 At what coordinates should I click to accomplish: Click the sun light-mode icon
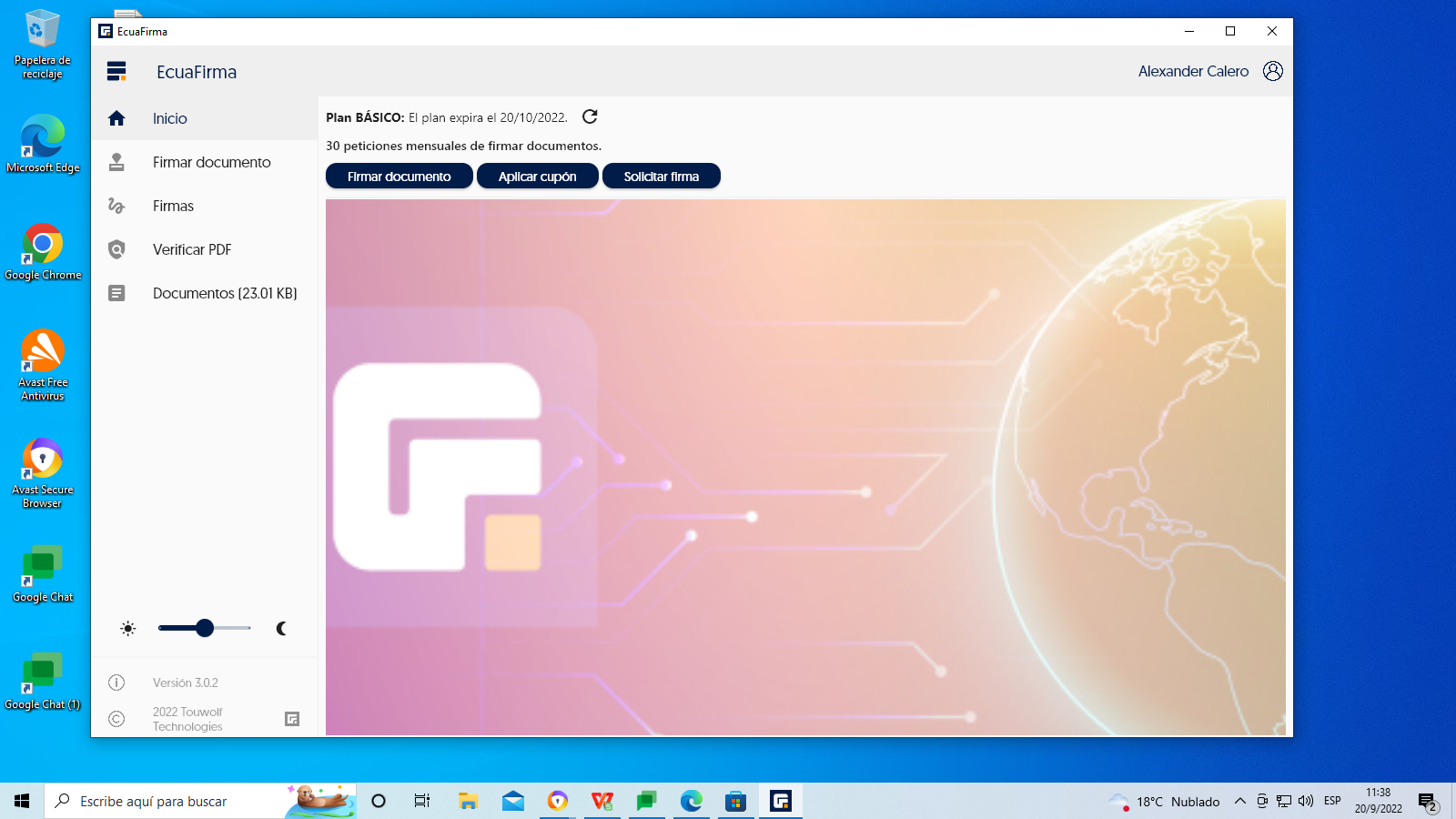click(128, 628)
